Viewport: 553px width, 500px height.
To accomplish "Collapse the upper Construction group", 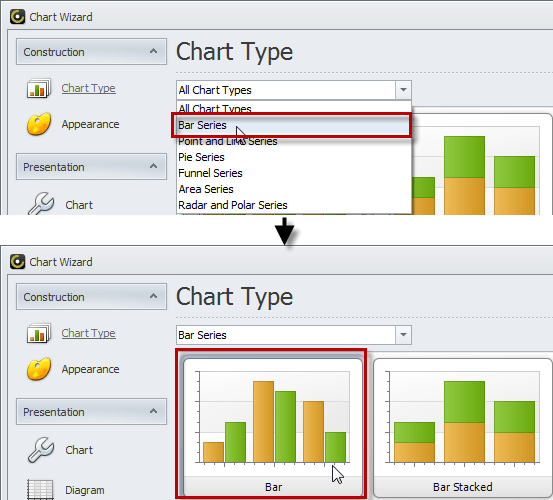I will [153, 51].
